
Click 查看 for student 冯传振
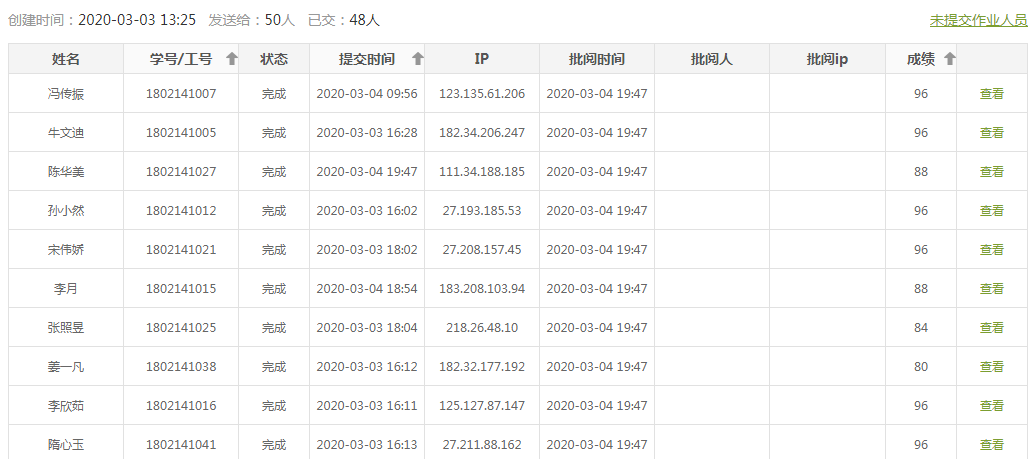(991, 94)
